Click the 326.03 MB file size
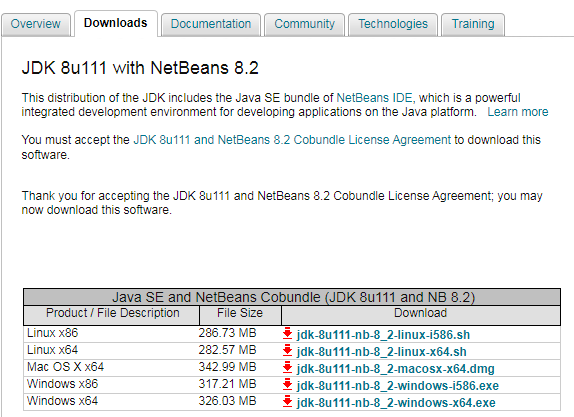 227,401
